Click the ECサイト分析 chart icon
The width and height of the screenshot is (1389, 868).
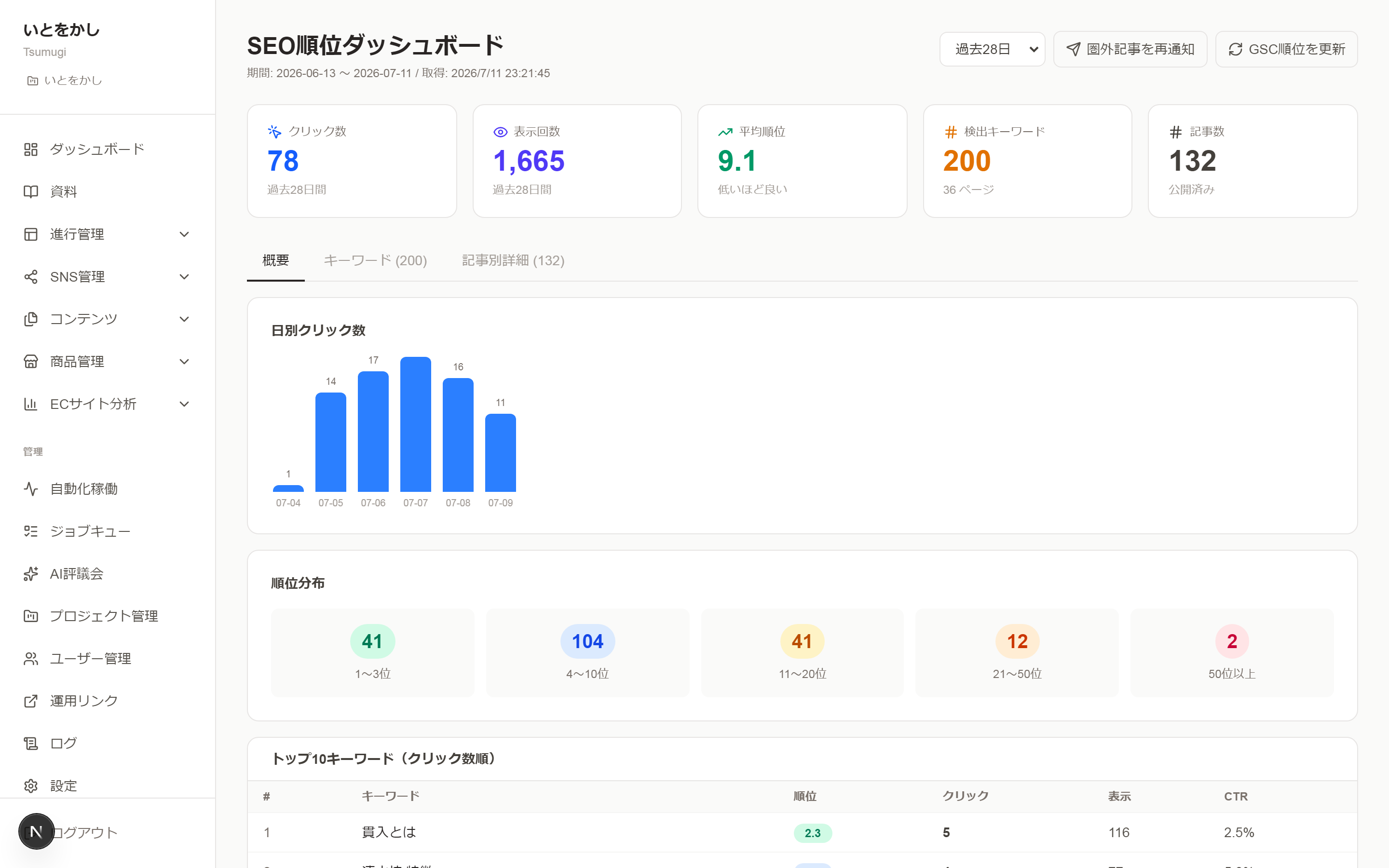[x=30, y=404]
